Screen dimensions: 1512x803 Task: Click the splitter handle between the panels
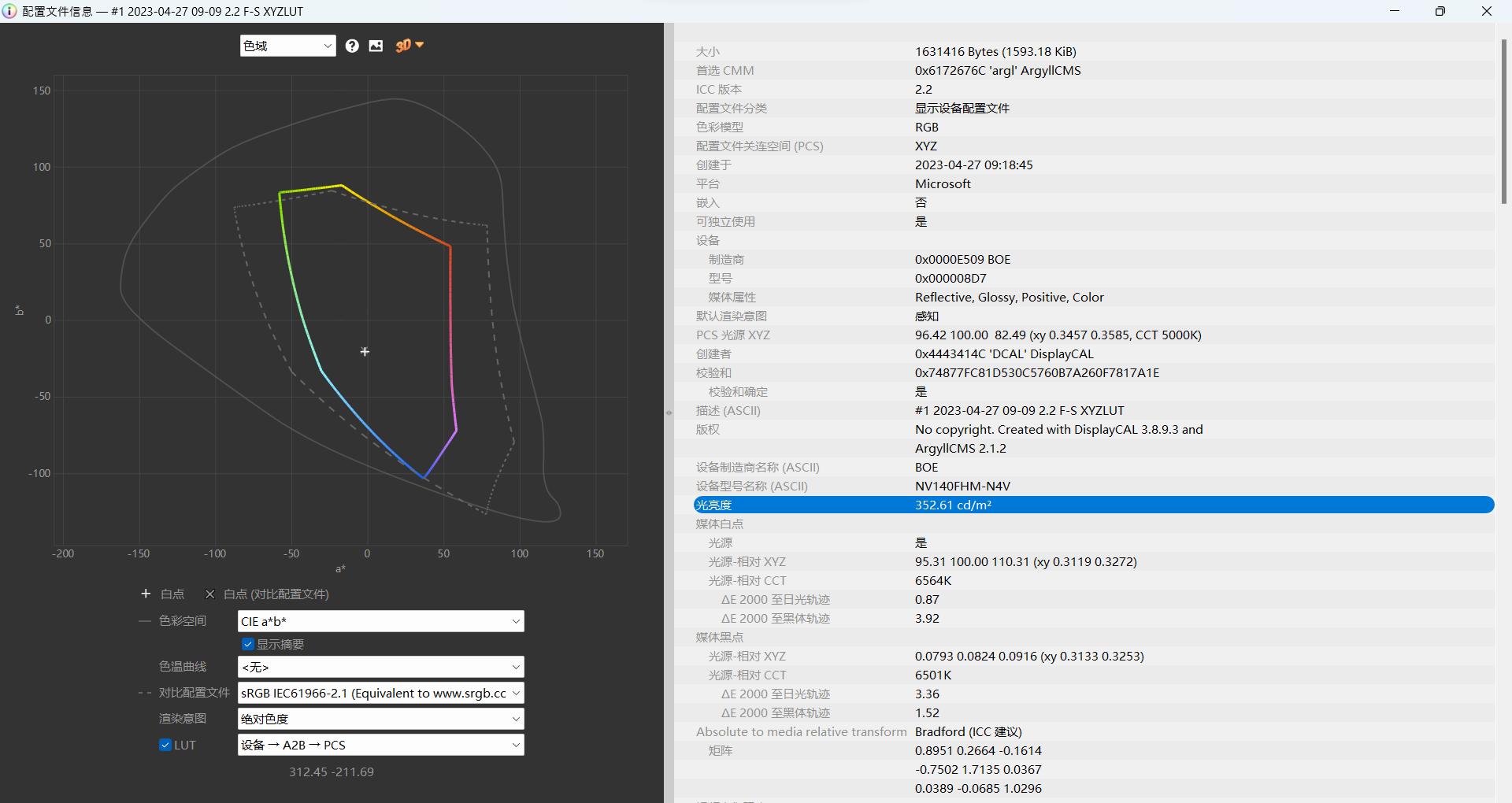(669, 413)
